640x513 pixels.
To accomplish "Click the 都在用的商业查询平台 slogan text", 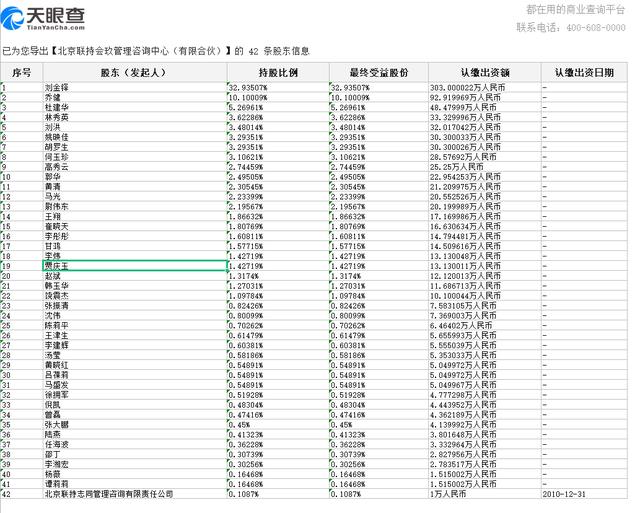I will point(576,9).
